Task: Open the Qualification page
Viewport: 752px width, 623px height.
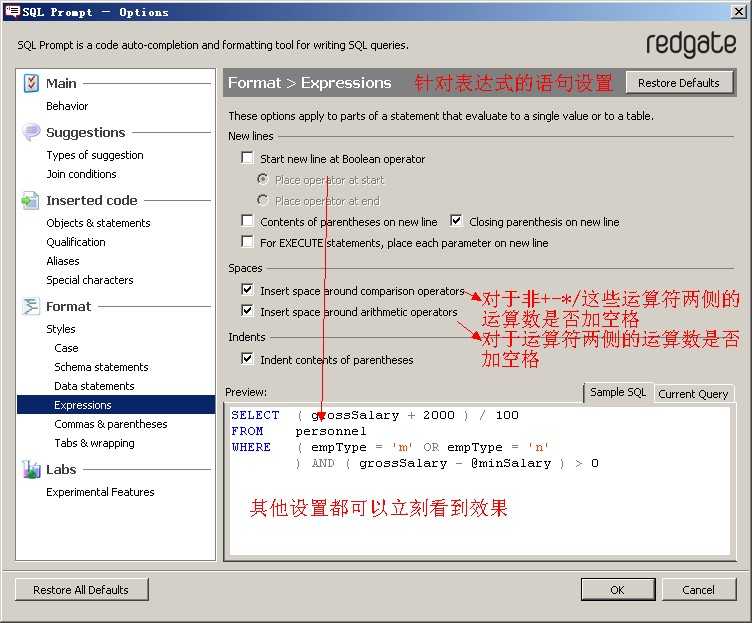Action: [76, 242]
